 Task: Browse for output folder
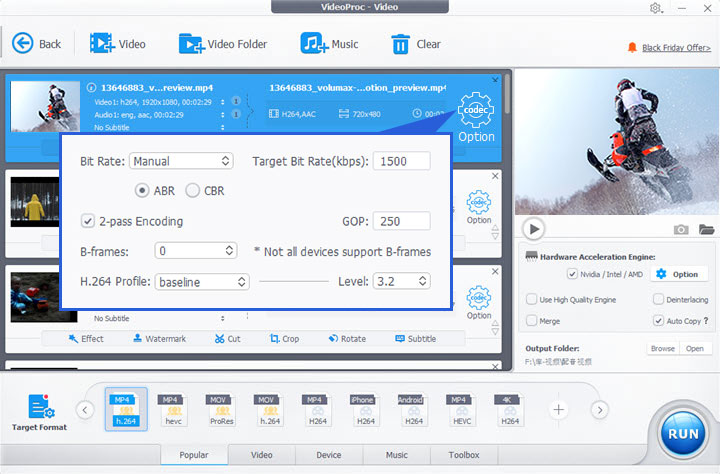tap(663, 349)
